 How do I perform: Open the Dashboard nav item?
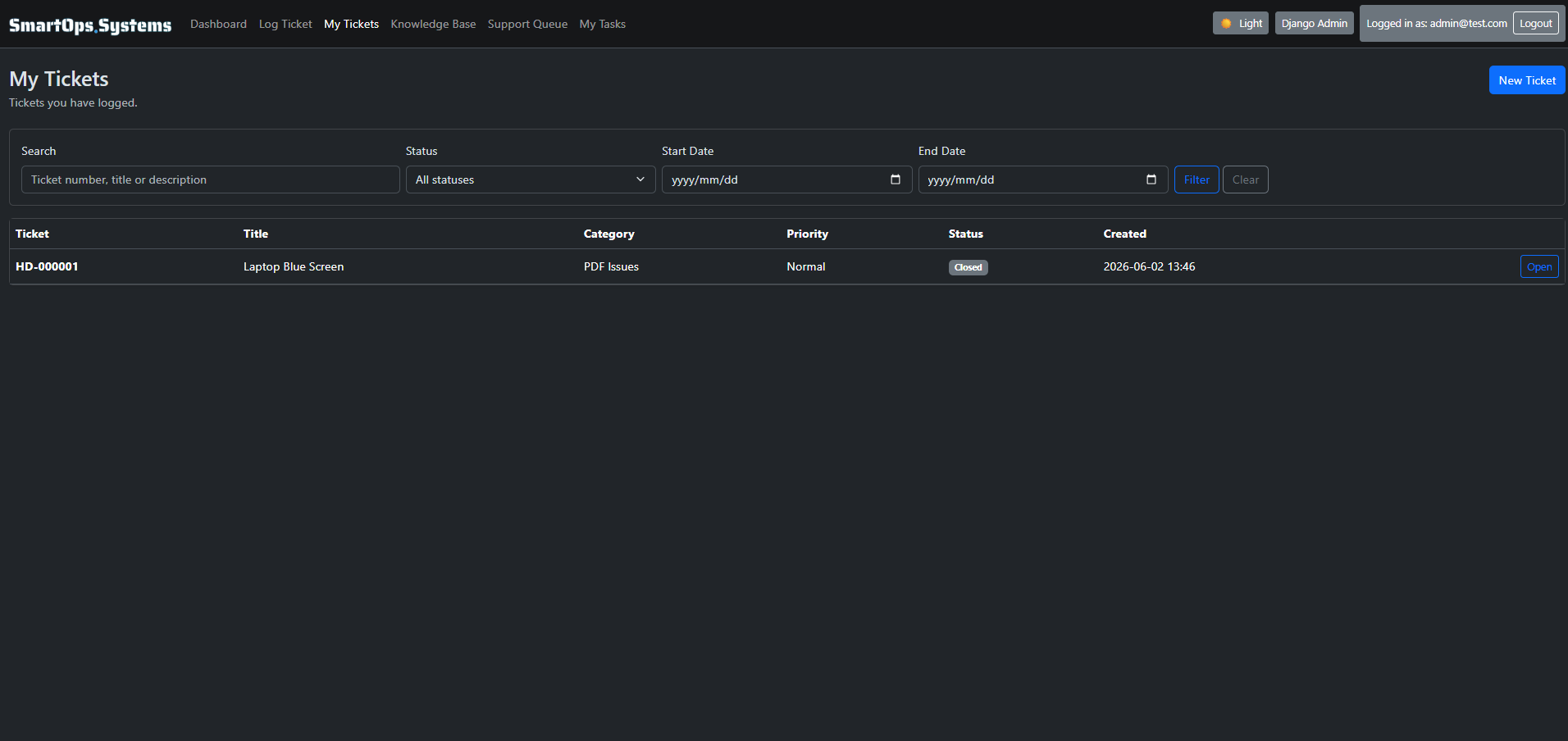coord(218,24)
